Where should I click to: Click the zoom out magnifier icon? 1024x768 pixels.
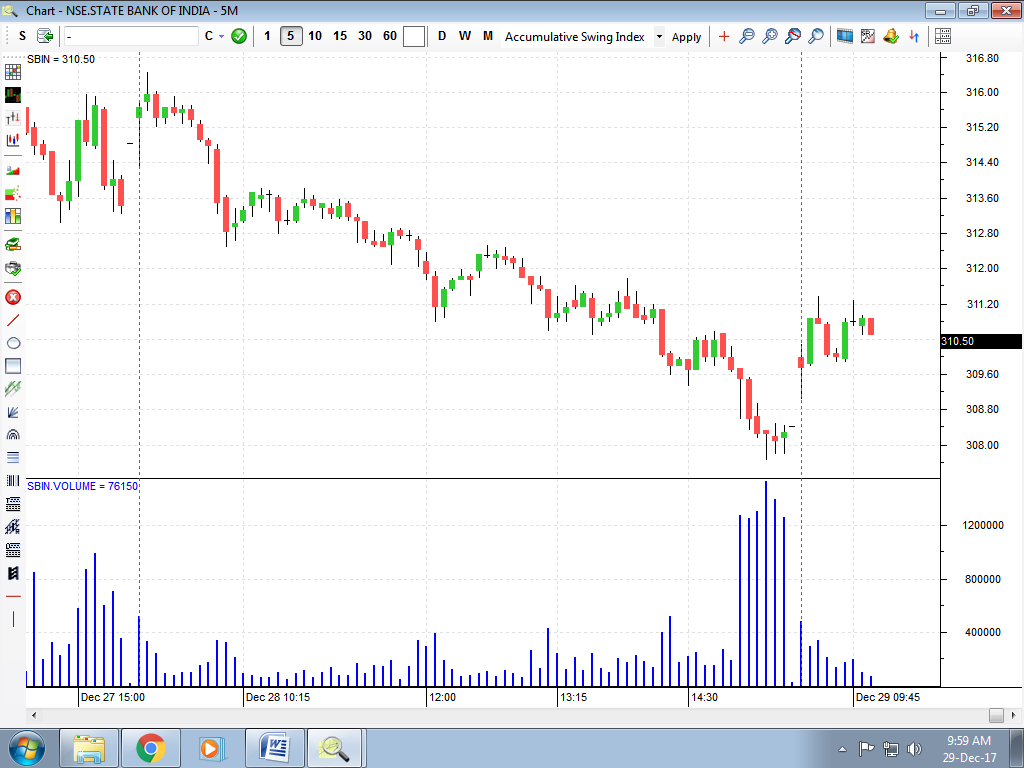[x=746, y=37]
